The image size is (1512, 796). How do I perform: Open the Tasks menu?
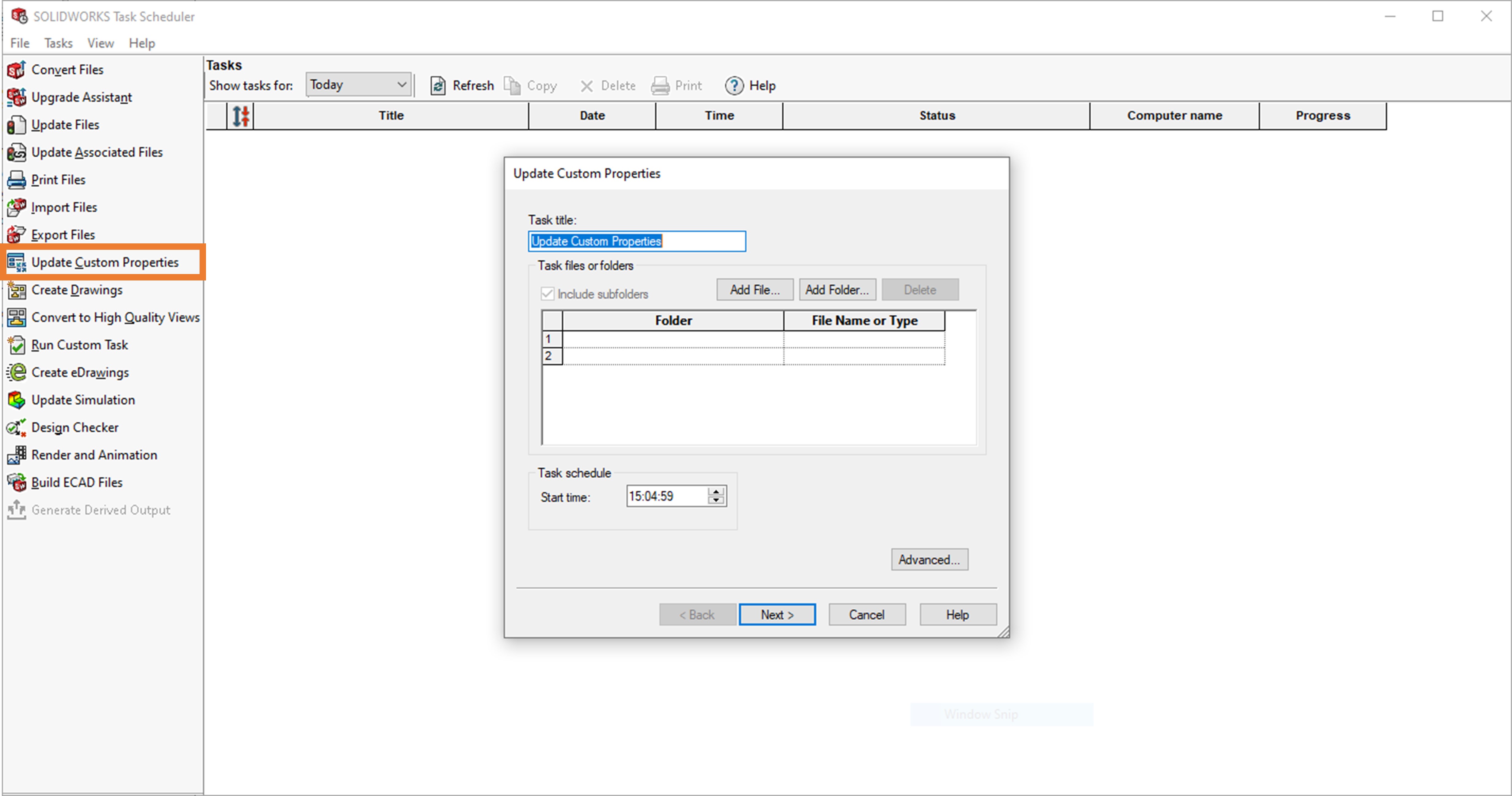[58, 43]
